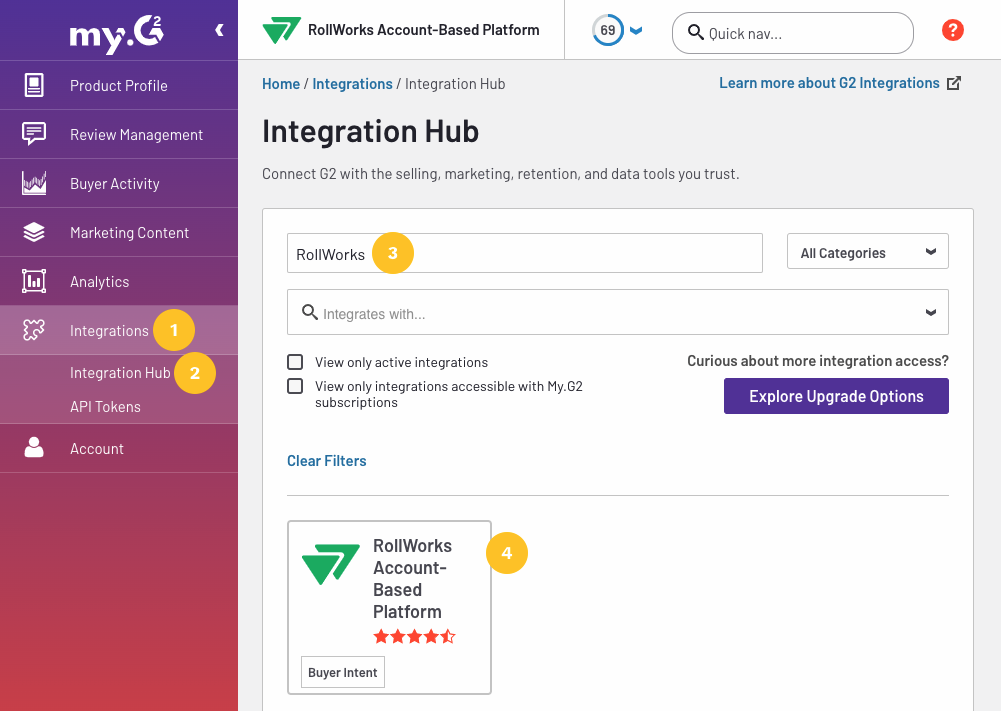The image size is (1001, 711).
Task: Collapse the sidebar with the chevron arrow
Action: click(x=219, y=31)
